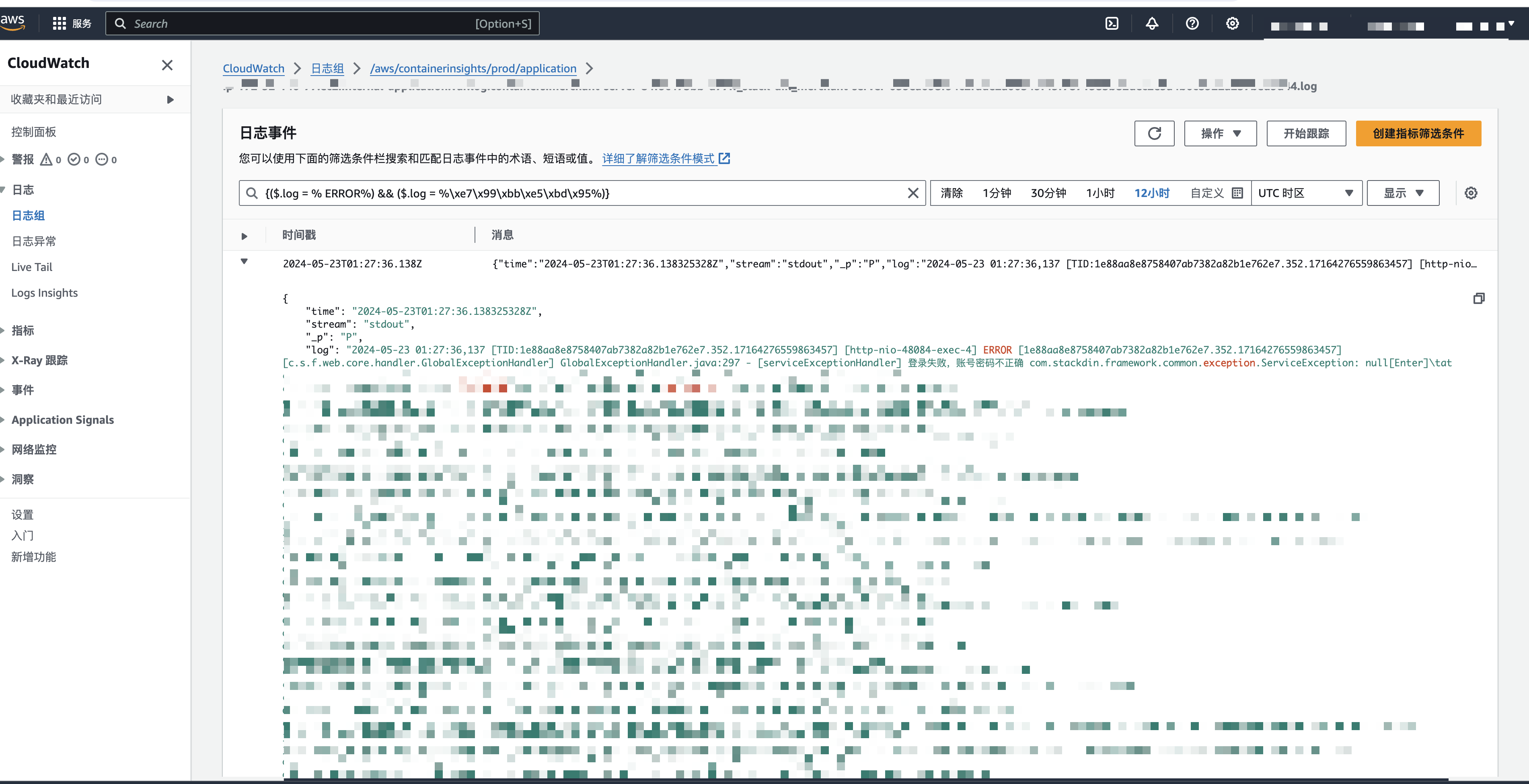Expand the 警报 alarms section
This screenshot has height=784, width=1529.
(x=3, y=159)
